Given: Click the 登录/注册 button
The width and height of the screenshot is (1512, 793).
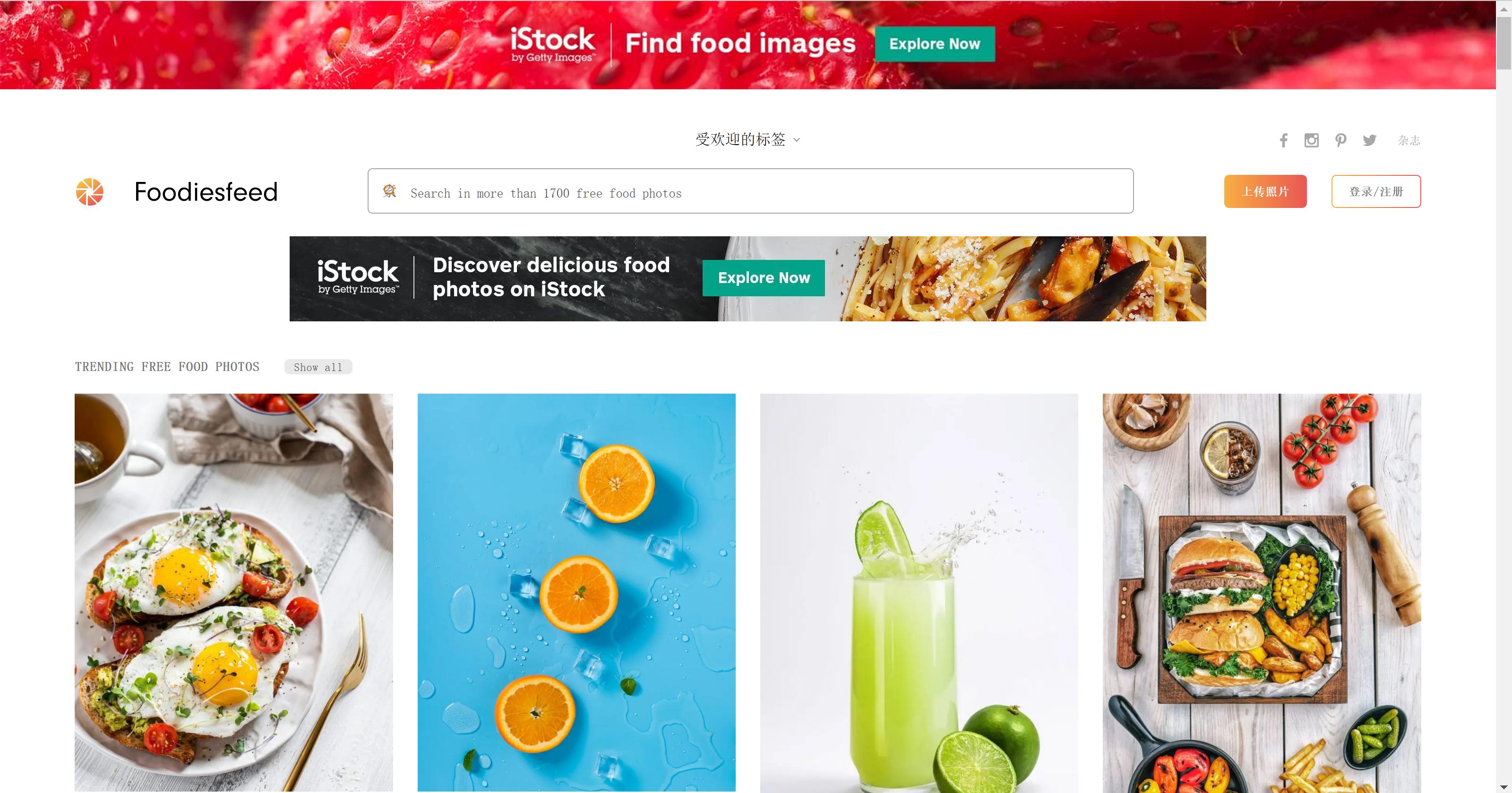Looking at the screenshot, I should (x=1376, y=191).
